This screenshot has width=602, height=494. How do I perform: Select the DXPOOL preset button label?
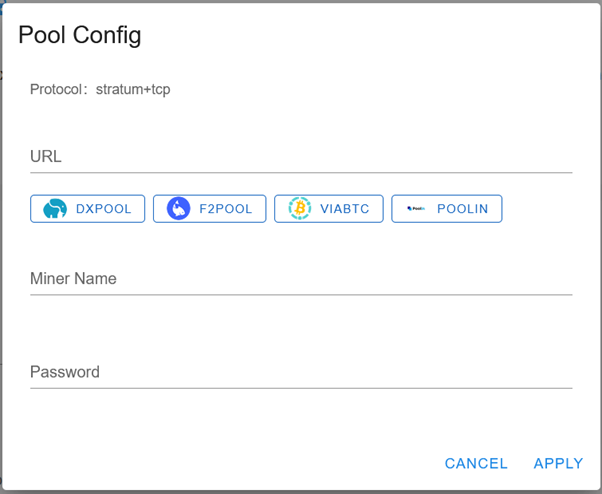[103, 209]
